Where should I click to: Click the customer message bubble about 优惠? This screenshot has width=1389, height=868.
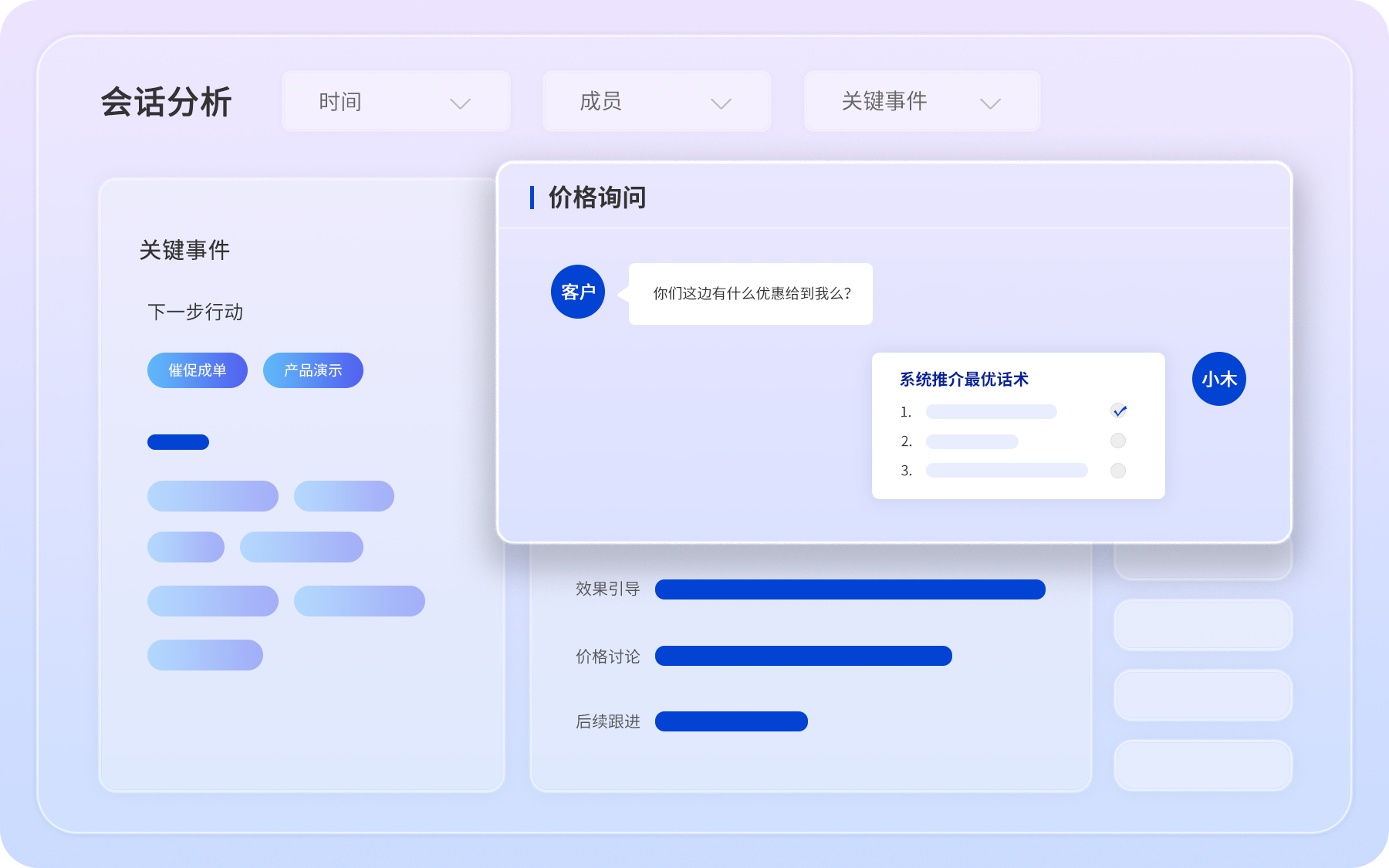pos(751,294)
